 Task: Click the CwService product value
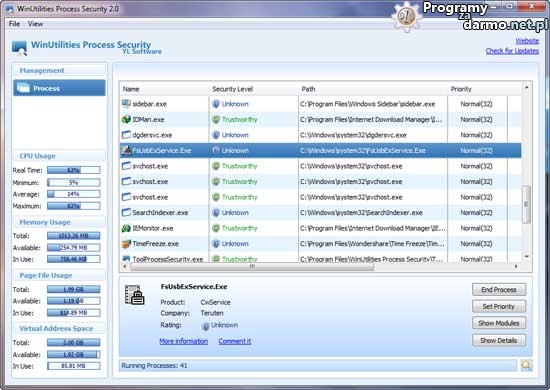pos(215,302)
